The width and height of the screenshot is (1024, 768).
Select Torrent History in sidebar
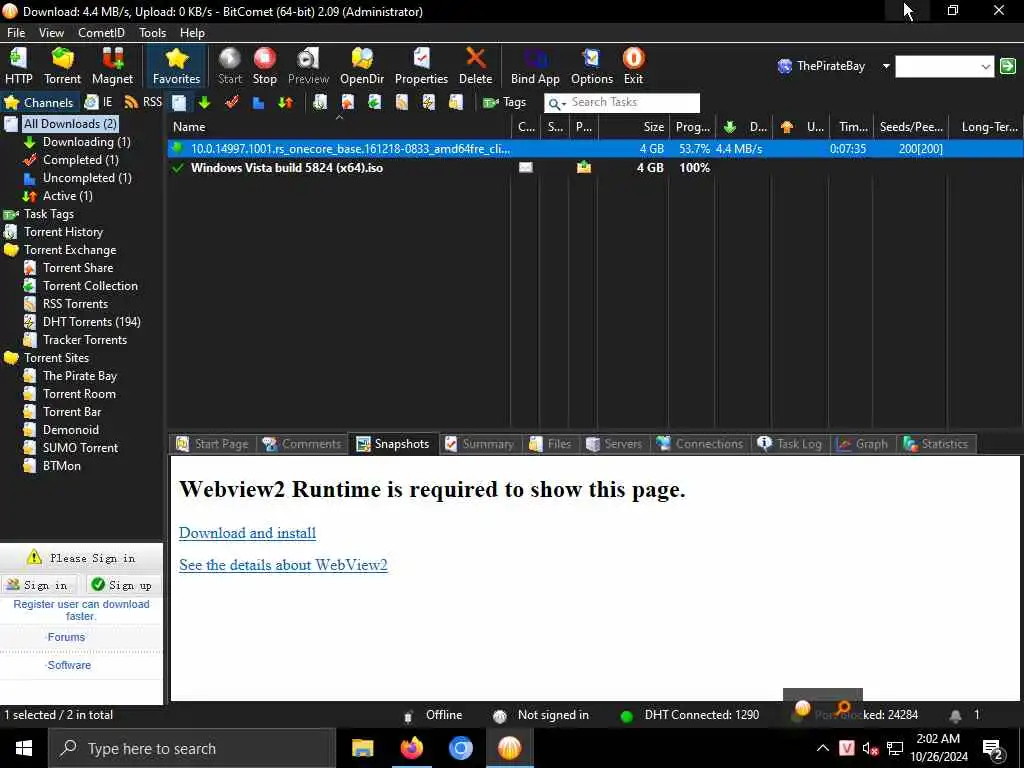tap(63, 232)
